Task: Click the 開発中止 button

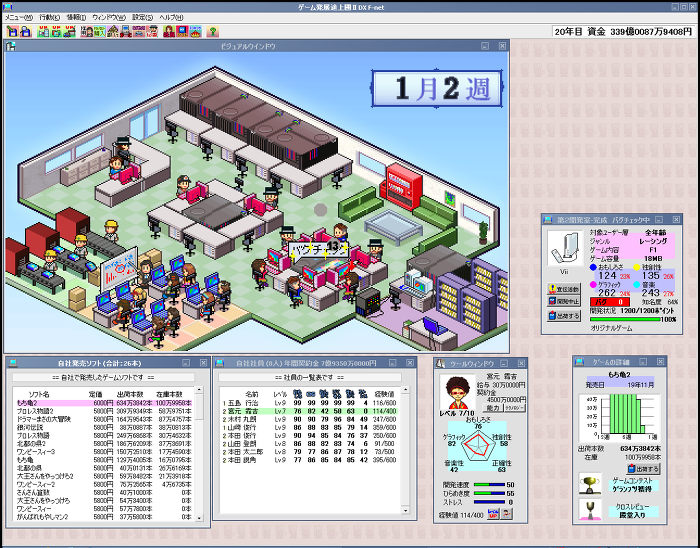Action: (564, 301)
